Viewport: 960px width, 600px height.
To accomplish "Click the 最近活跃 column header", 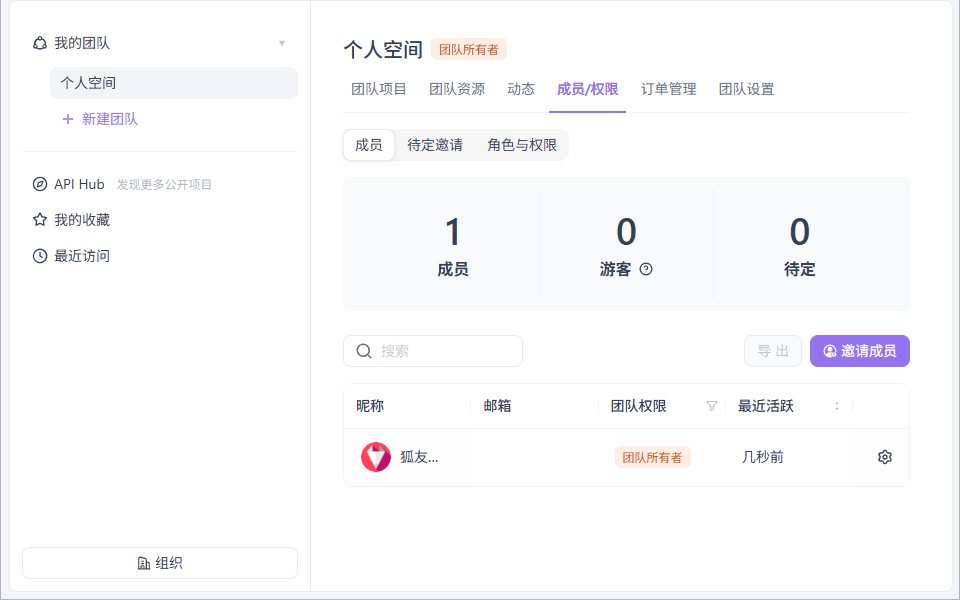I will pos(765,406).
